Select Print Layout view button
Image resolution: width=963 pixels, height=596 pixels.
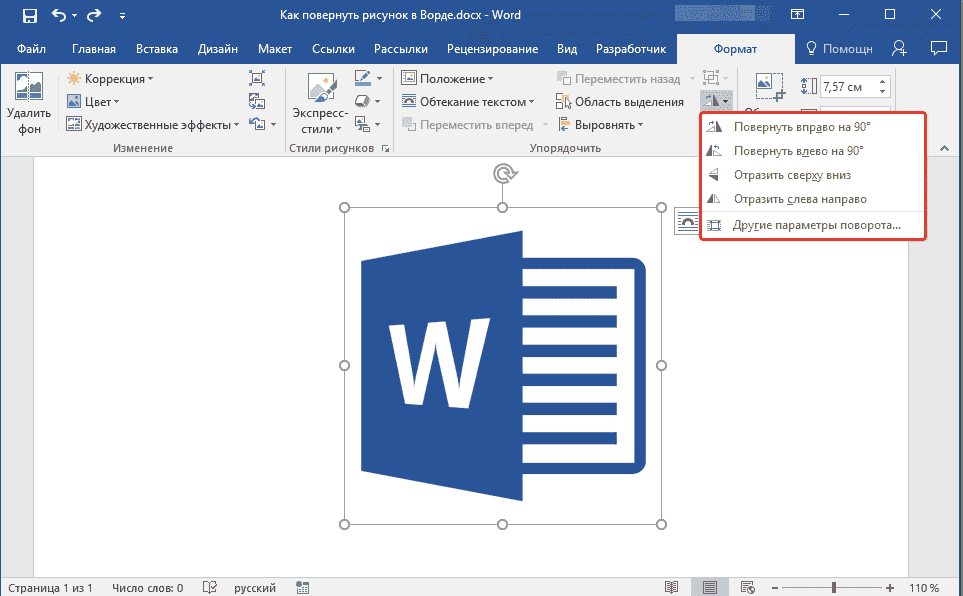click(x=709, y=587)
